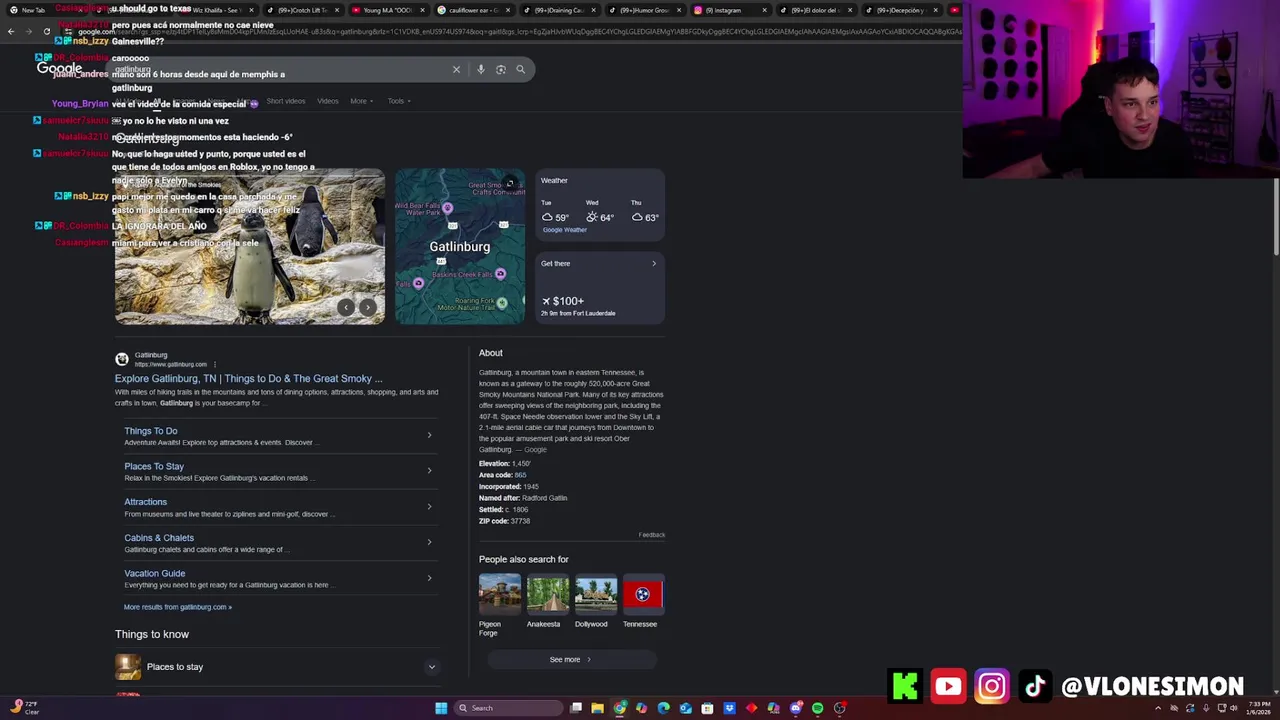Click the Gatlinburg map preview
Image resolution: width=1280 pixels, height=720 pixels.
[x=460, y=246]
